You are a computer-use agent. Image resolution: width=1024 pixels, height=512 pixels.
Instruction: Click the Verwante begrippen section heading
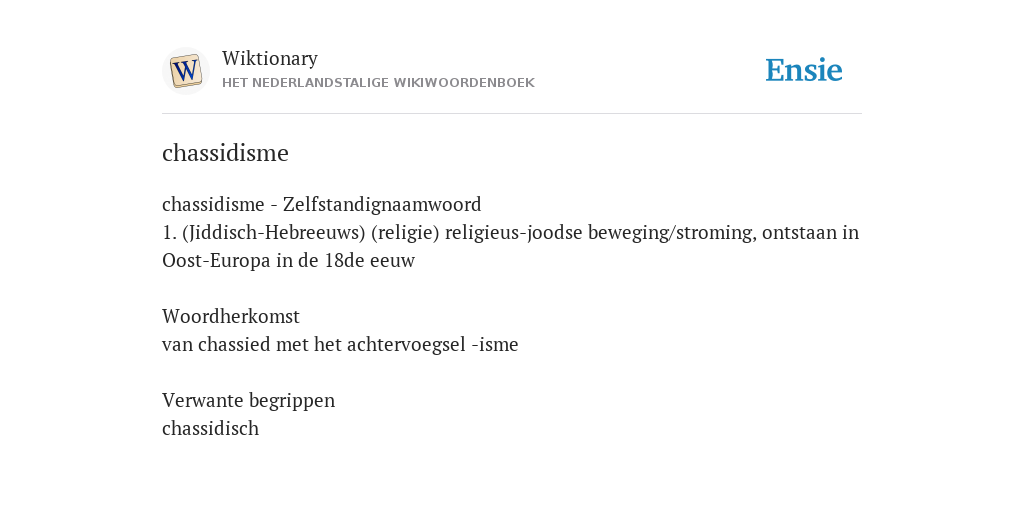[248, 400]
